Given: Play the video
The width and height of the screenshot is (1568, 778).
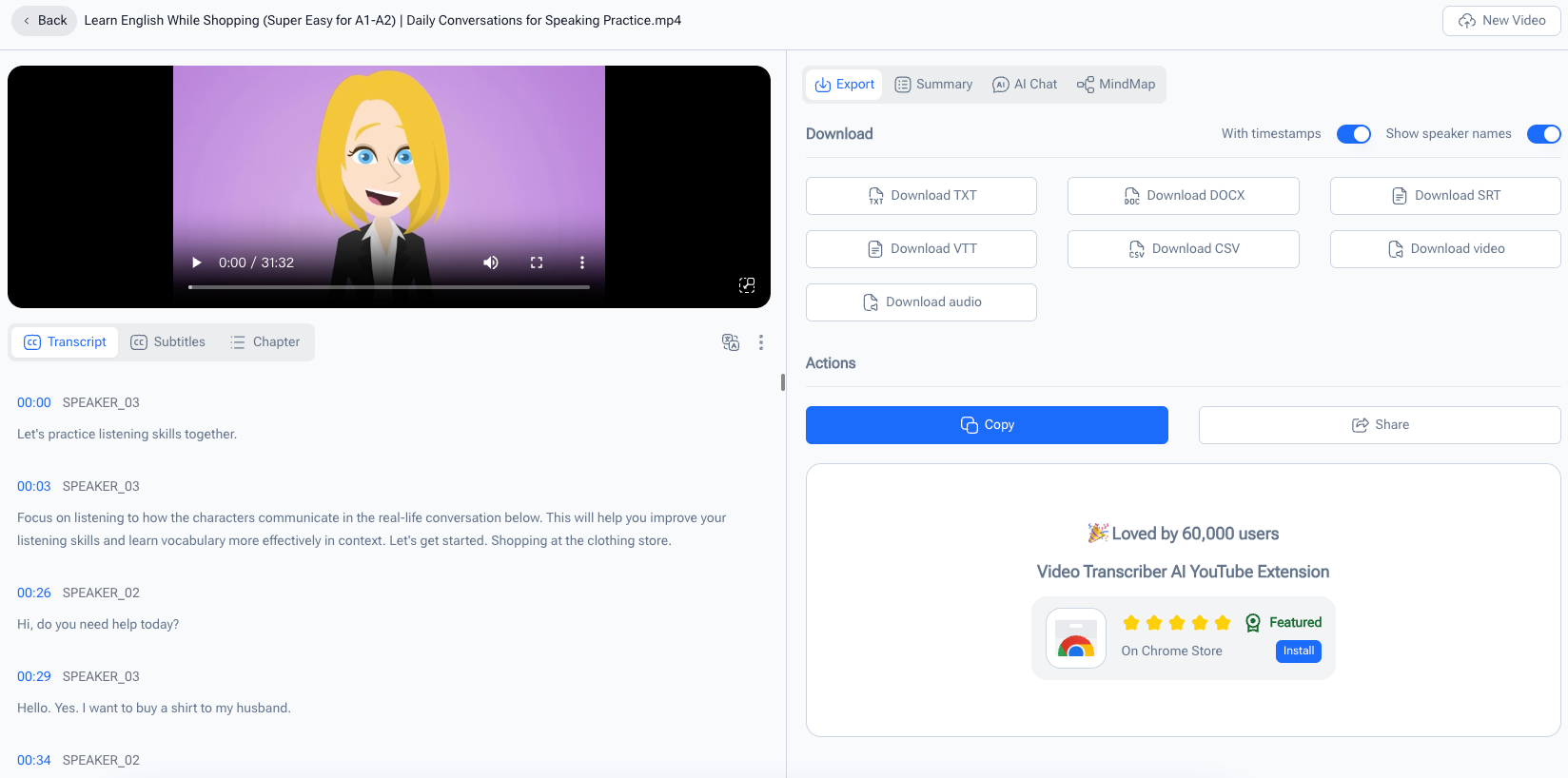Looking at the screenshot, I should pyautogui.click(x=197, y=263).
